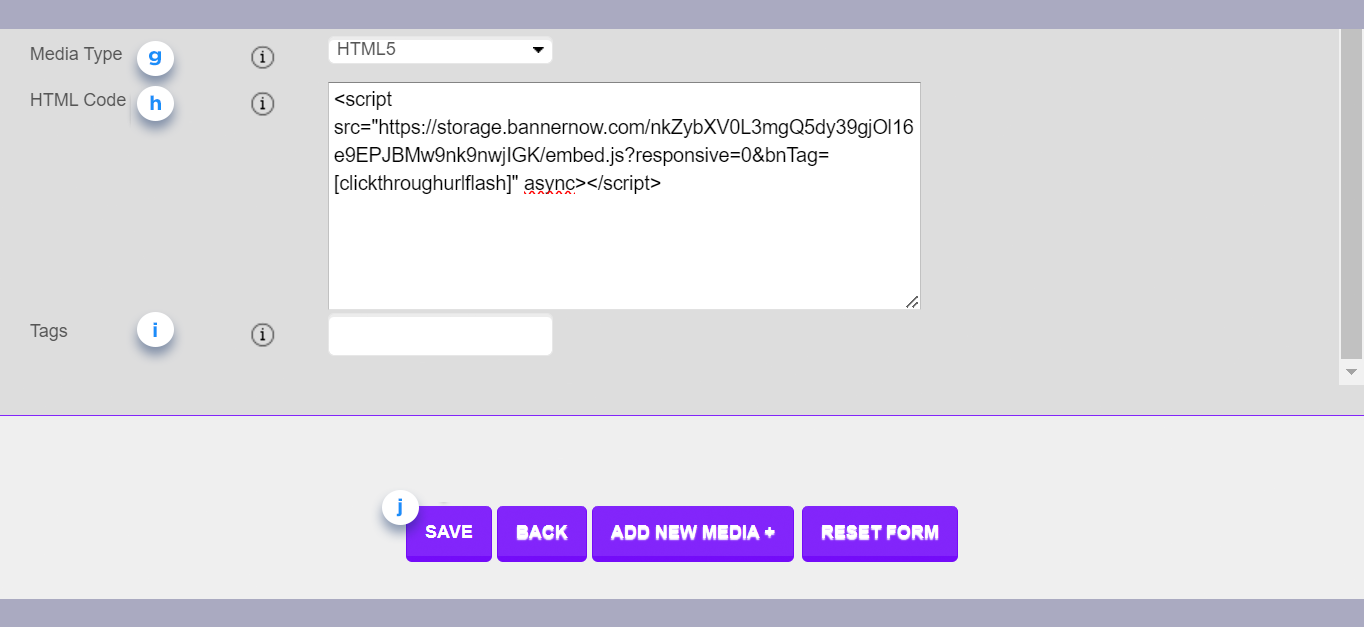Screen dimensions: 1364x627
Task: Click the Media Type label
Action: pos(76,54)
